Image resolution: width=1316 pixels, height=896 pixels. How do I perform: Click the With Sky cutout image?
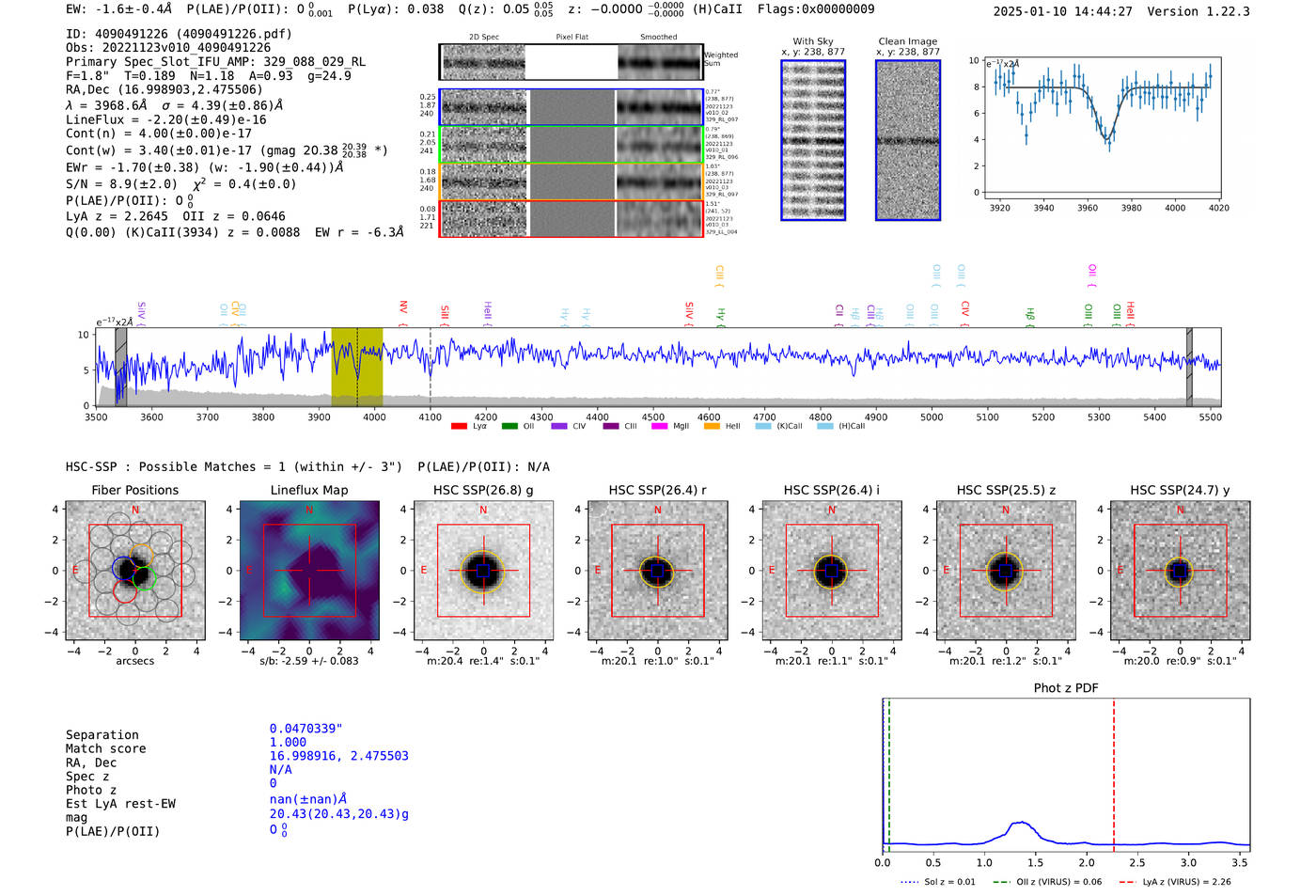point(813,140)
